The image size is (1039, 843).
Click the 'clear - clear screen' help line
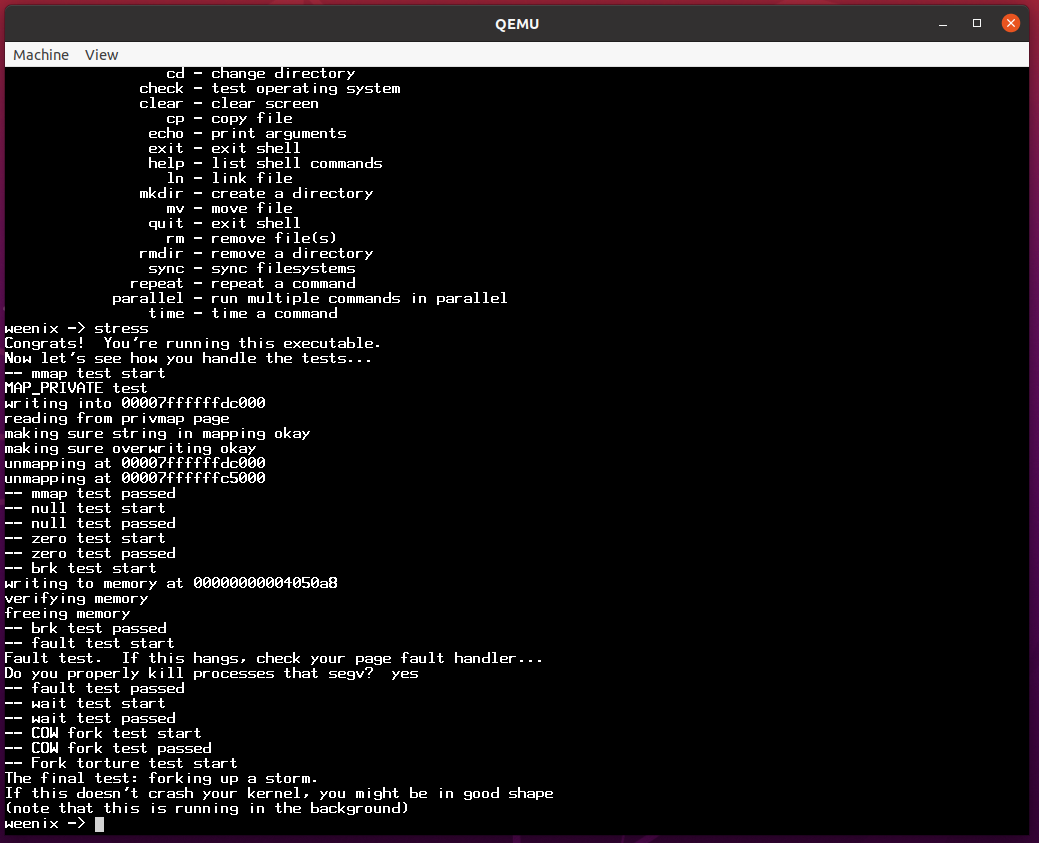click(x=229, y=103)
